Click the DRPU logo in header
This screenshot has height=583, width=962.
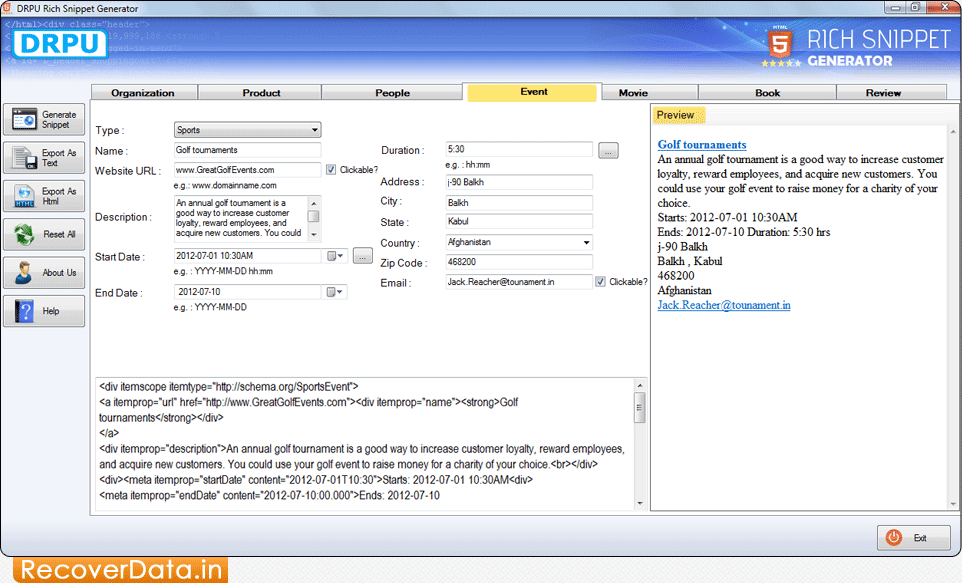point(60,44)
